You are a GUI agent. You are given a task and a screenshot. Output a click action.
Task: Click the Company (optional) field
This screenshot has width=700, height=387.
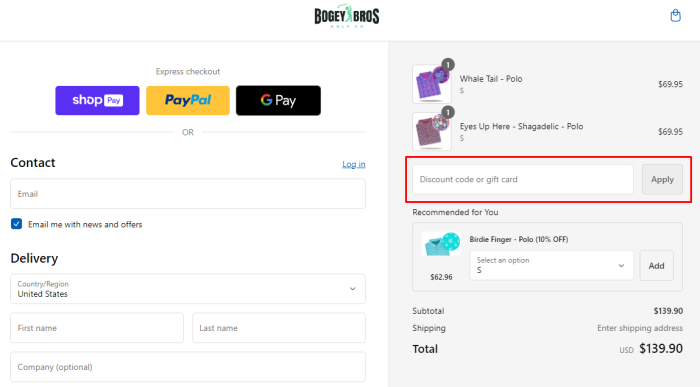188,367
